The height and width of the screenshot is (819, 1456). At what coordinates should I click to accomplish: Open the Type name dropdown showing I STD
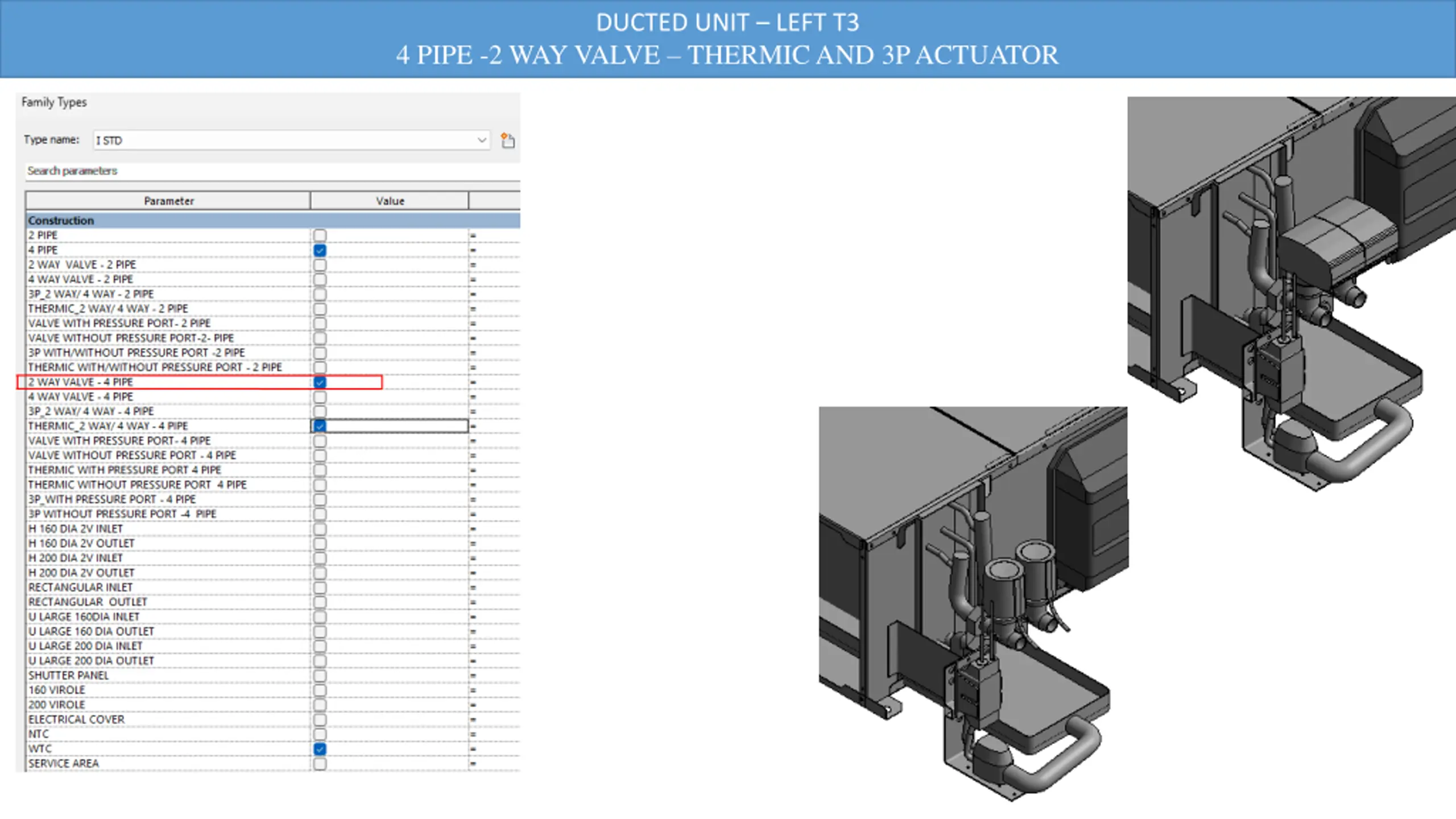click(x=291, y=140)
